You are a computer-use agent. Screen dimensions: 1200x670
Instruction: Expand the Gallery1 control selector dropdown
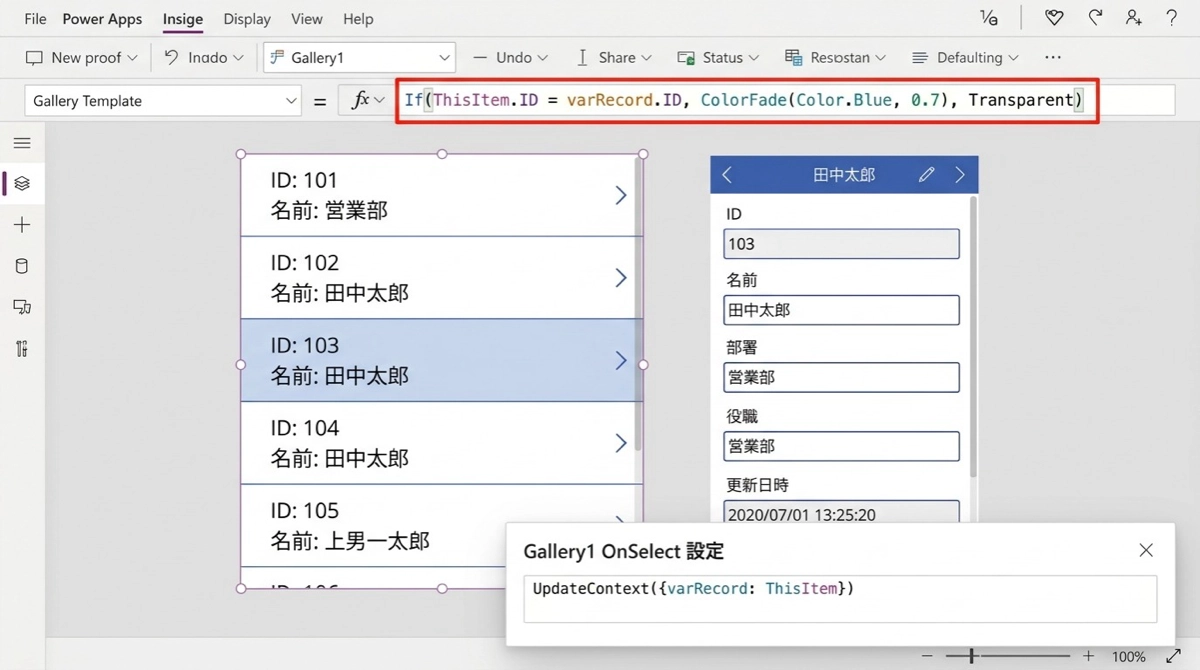point(359,58)
